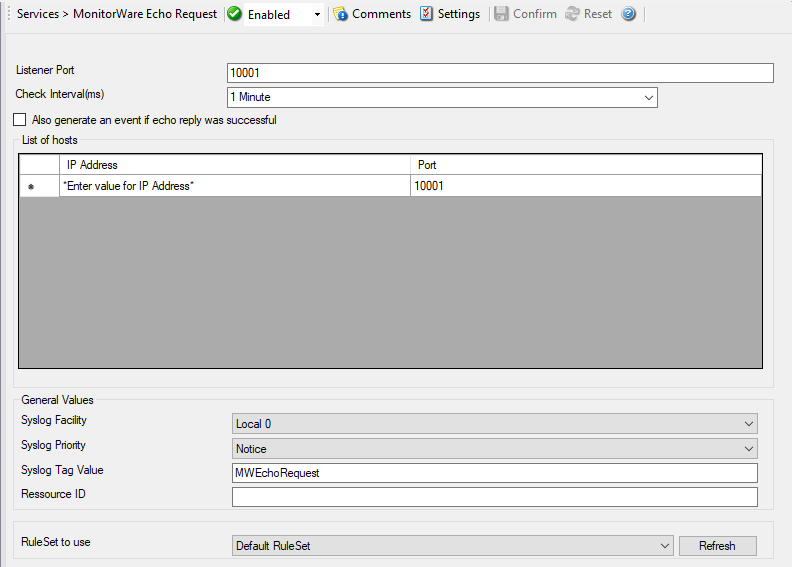Open the Comments toolbar icon
Screen dimensions: 792x567
pyautogui.click(x=340, y=14)
